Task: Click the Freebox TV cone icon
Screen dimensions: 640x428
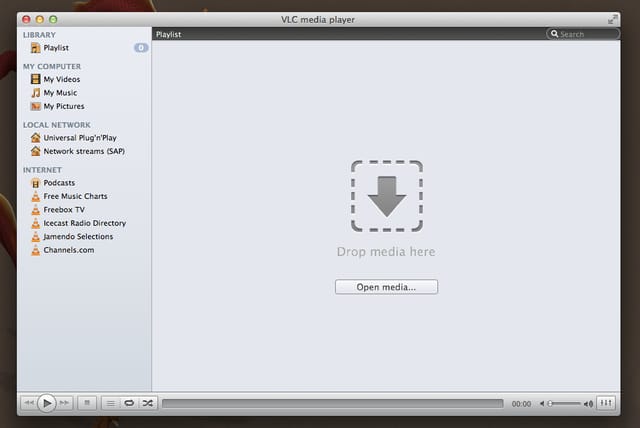Action: (36, 210)
